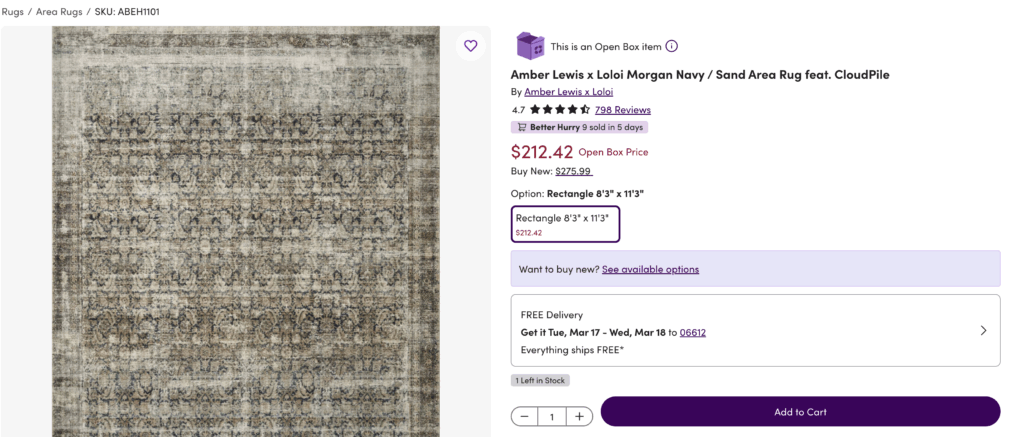Click the star rating icons
Image resolution: width=1024 pixels, height=437 pixels.
click(559, 110)
